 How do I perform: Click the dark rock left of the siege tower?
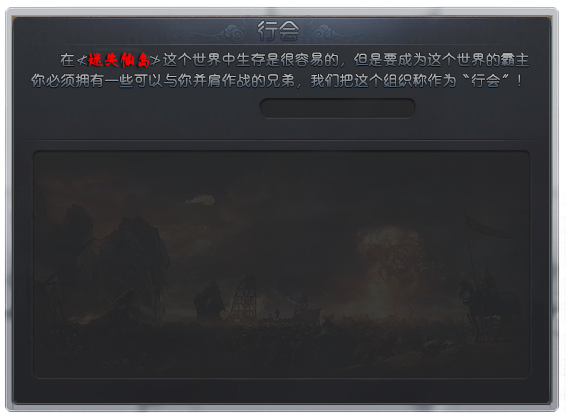click(209, 300)
